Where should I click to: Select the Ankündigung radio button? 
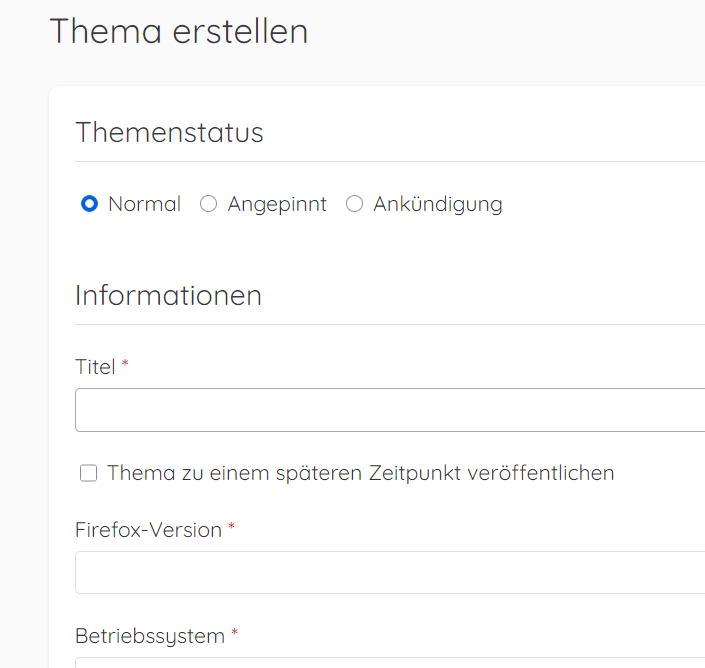[x=354, y=204]
